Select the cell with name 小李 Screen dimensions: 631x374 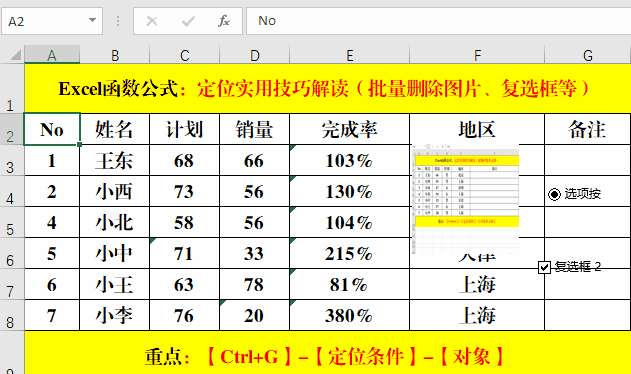(x=115, y=315)
